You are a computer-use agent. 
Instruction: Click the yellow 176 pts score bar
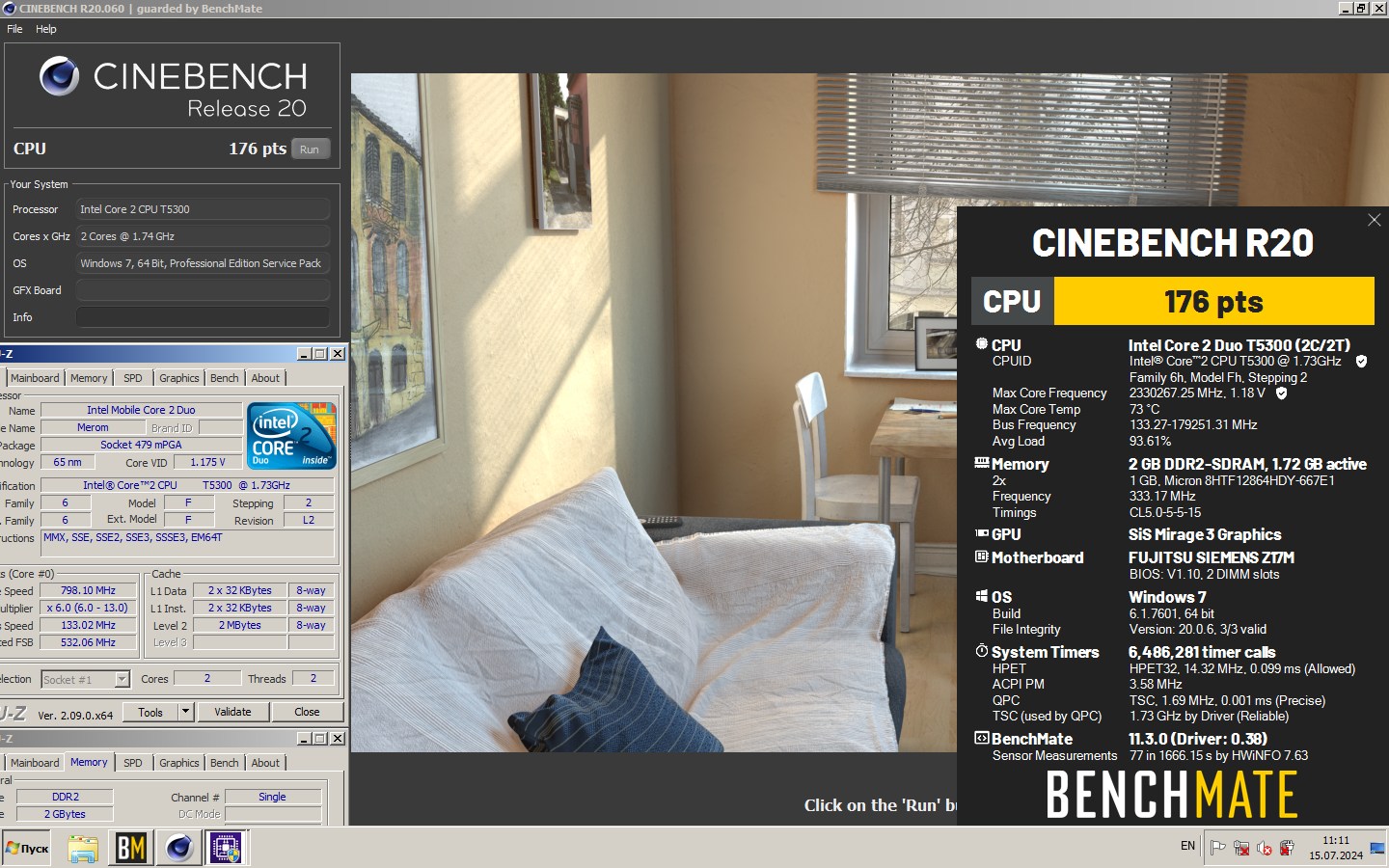click(1213, 302)
